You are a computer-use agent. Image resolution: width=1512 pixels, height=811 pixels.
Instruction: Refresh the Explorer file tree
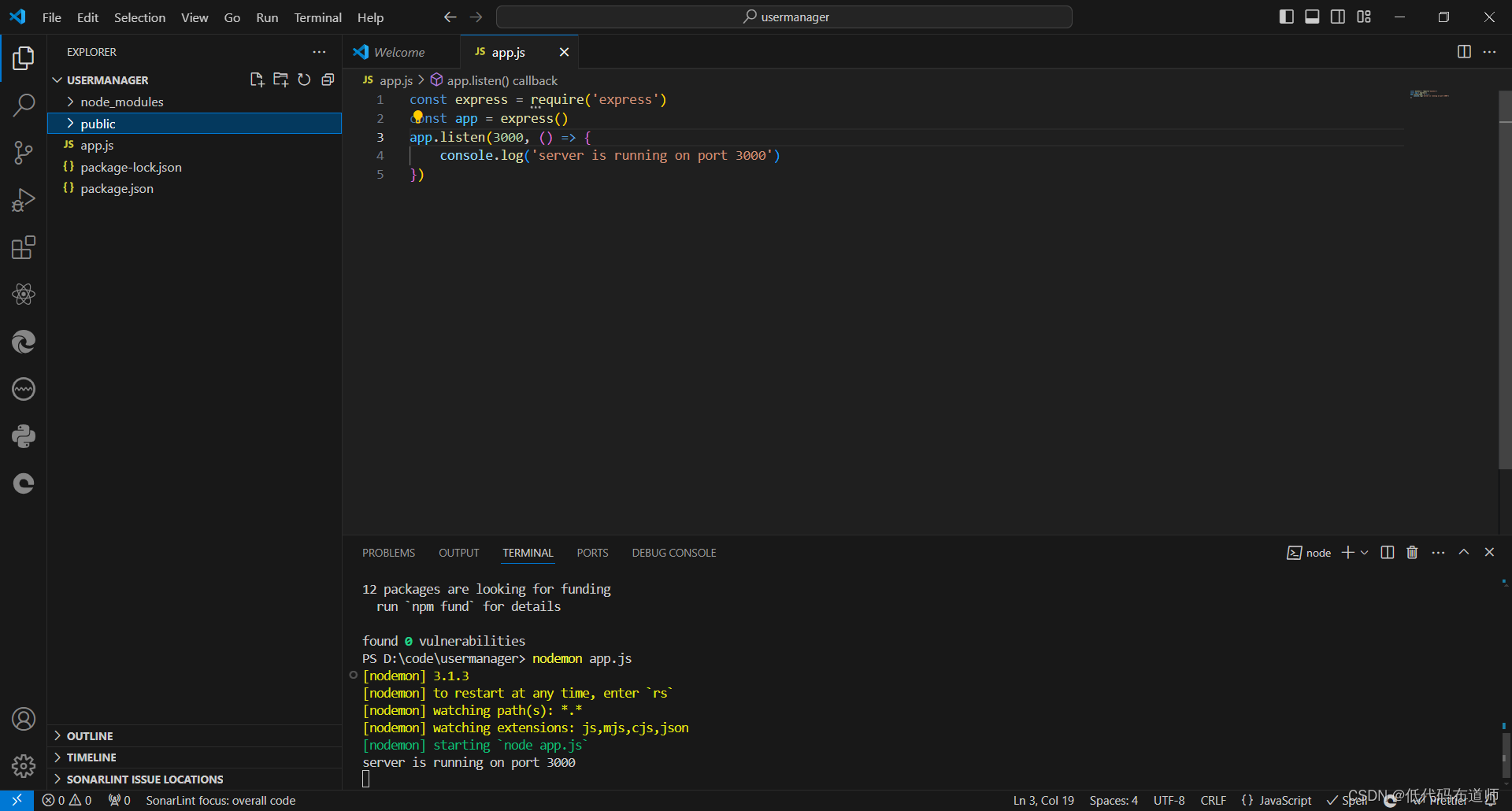tap(304, 80)
